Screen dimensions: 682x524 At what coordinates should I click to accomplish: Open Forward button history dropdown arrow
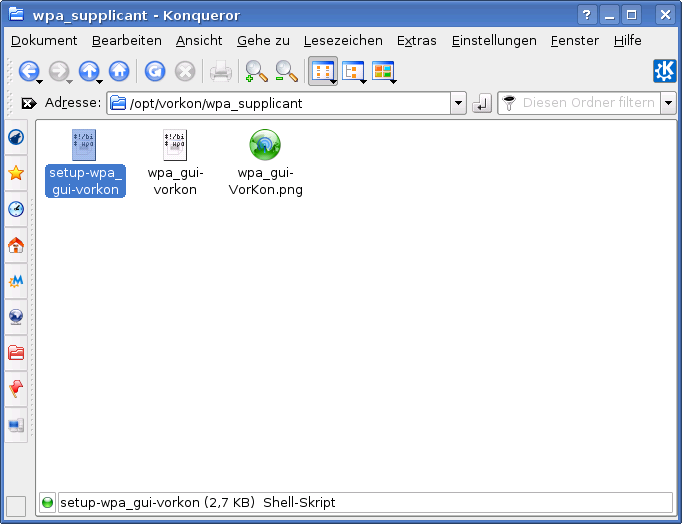(x=70, y=82)
